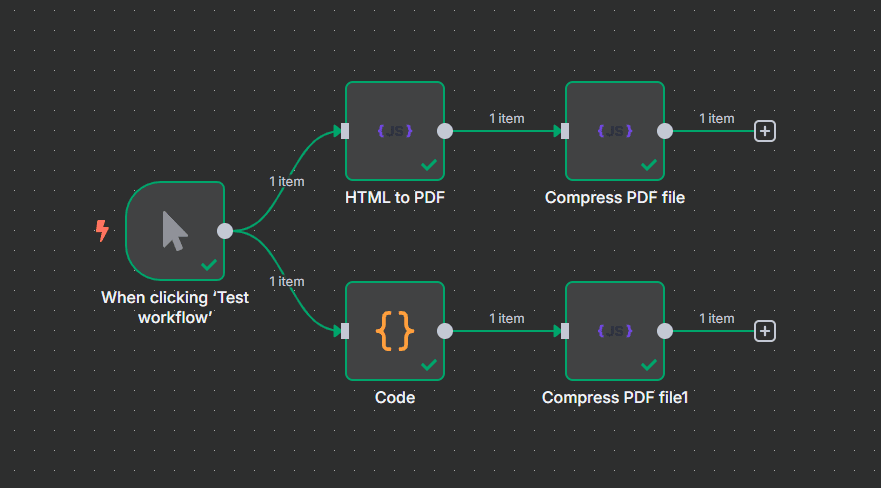881x488 pixels.
Task: Click '1 item' label between HTML to PDF and Compress PDF file
Action: point(506,118)
